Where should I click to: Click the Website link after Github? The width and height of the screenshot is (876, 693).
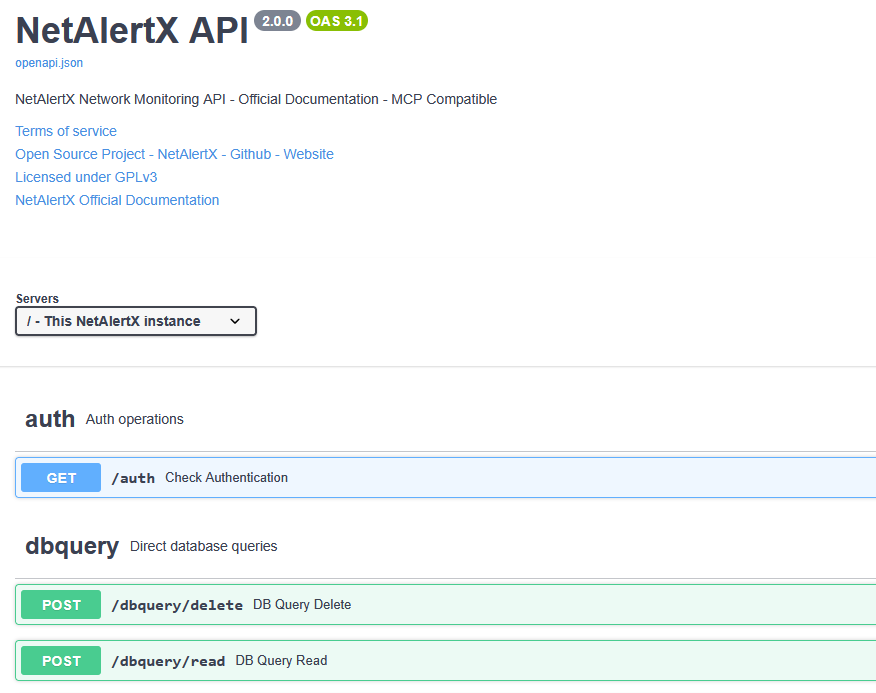(308, 154)
